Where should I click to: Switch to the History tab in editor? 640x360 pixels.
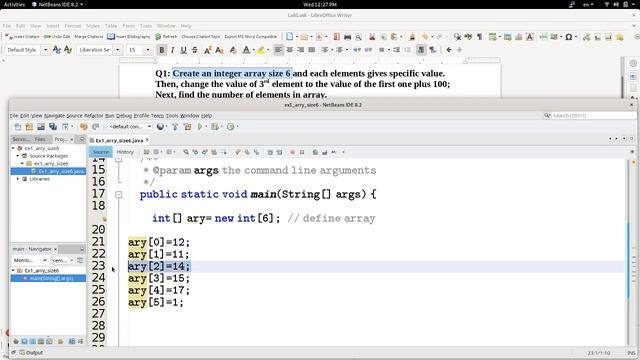coord(125,152)
